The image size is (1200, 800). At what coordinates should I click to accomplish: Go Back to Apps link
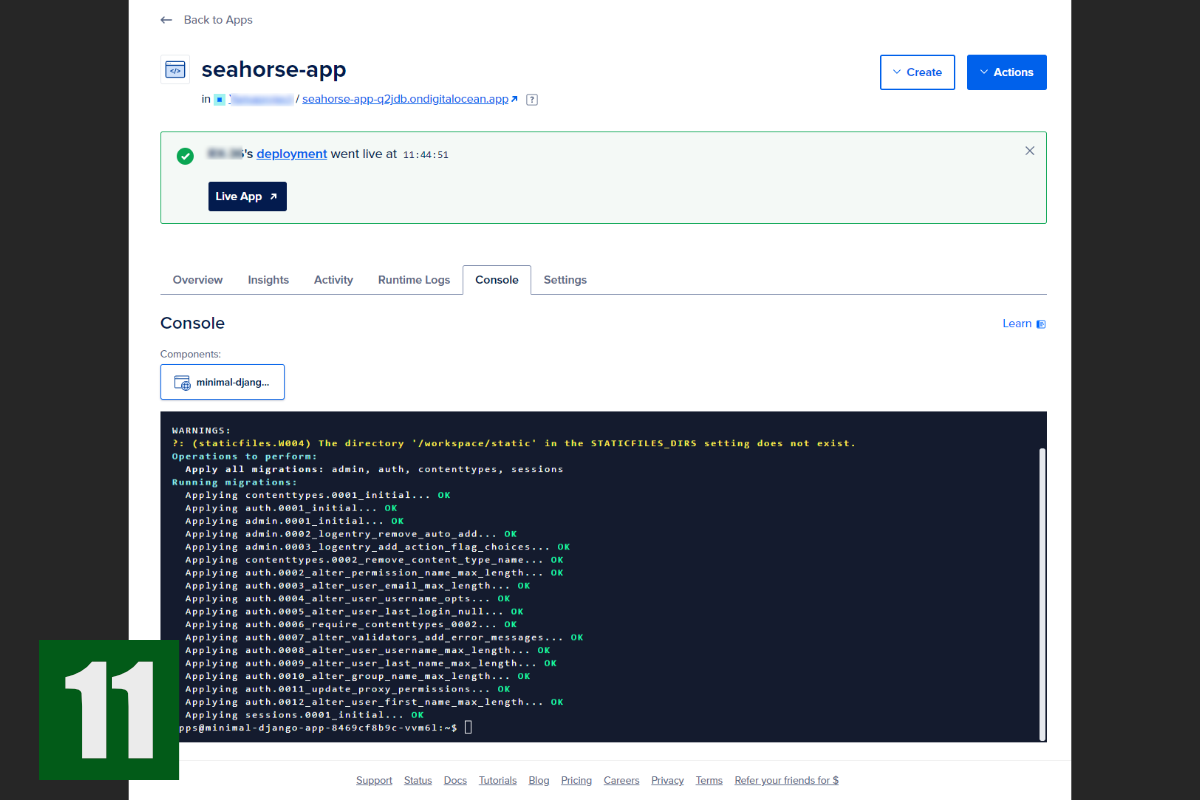coord(218,20)
